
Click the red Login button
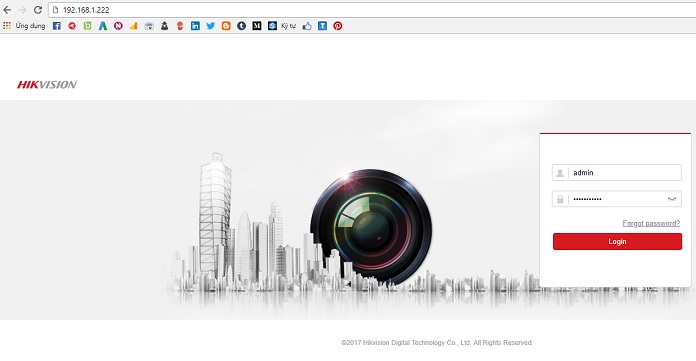click(617, 242)
